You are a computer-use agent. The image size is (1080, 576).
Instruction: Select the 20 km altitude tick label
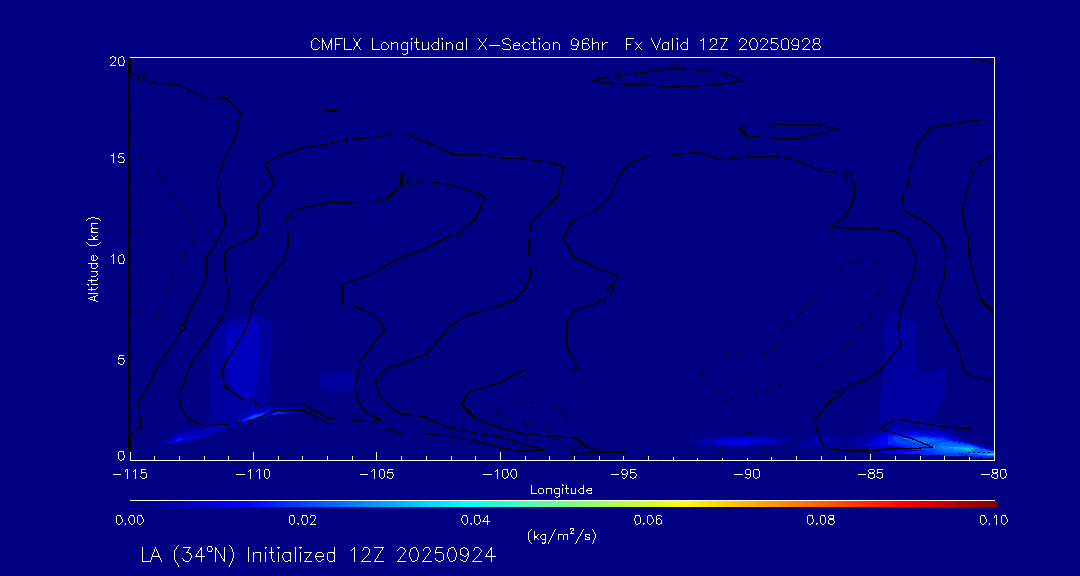coord(116,62)
